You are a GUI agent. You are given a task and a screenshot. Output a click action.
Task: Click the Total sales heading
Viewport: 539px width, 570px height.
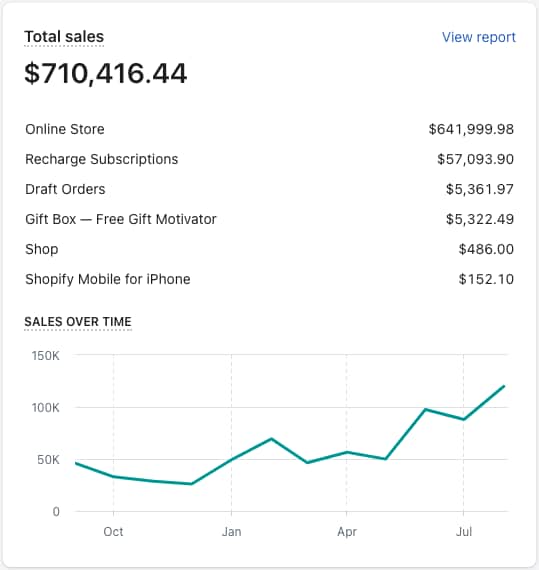point(64,37)
